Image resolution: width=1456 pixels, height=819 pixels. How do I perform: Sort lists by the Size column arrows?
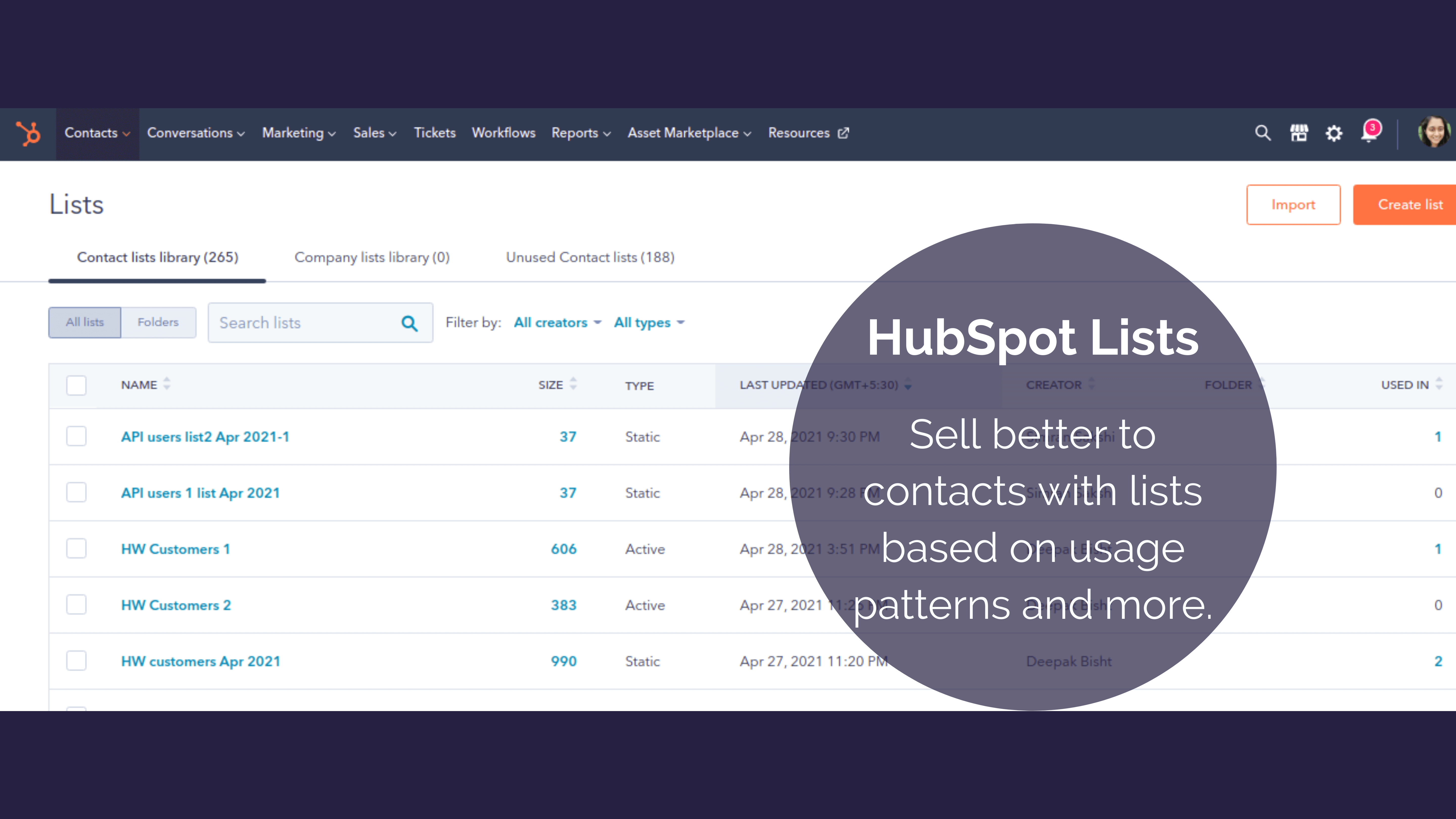tap(573, 384)
